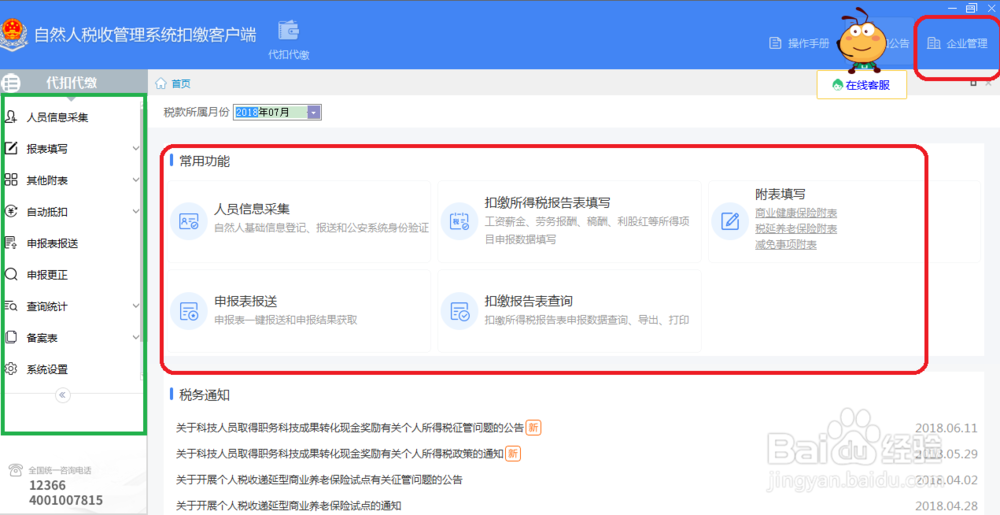The image size is (1000, 515).
Task: Click the 新 badge on the first notice
Action: [x=533, y=428]
